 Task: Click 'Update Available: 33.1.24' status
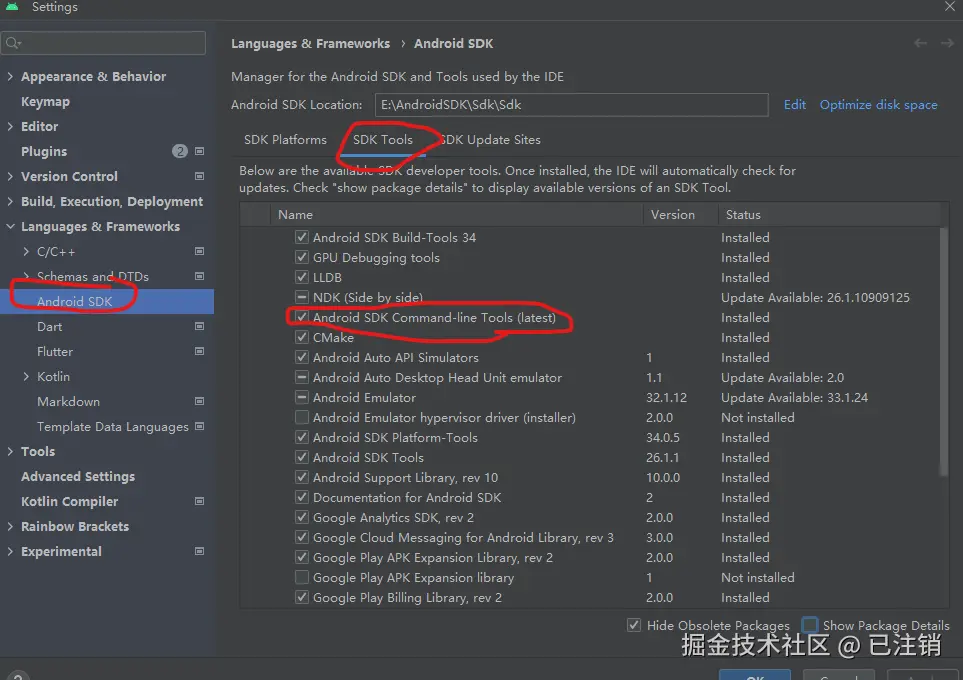pyautogui.click(x=794, y=397)
